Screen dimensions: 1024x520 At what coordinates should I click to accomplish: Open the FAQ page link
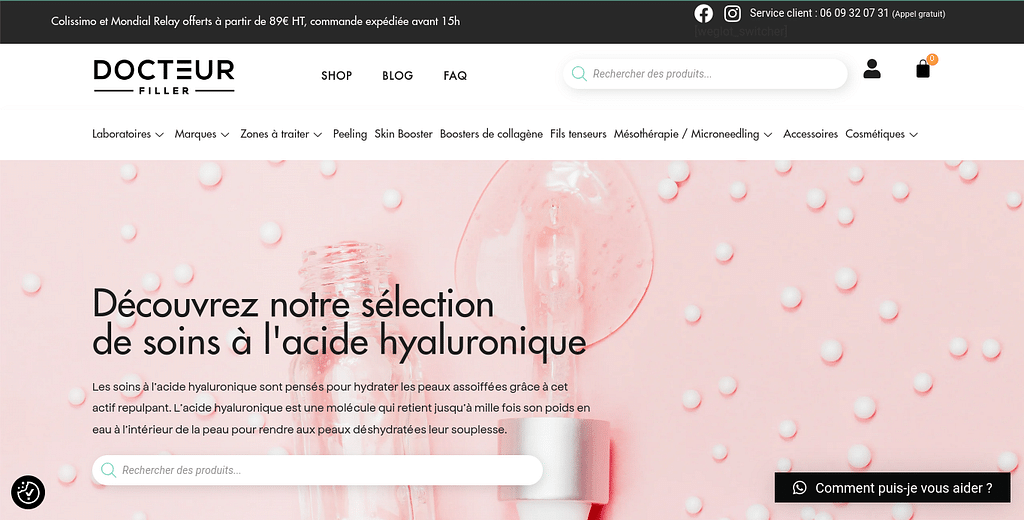pyautogui.click(x=455, y=76)
